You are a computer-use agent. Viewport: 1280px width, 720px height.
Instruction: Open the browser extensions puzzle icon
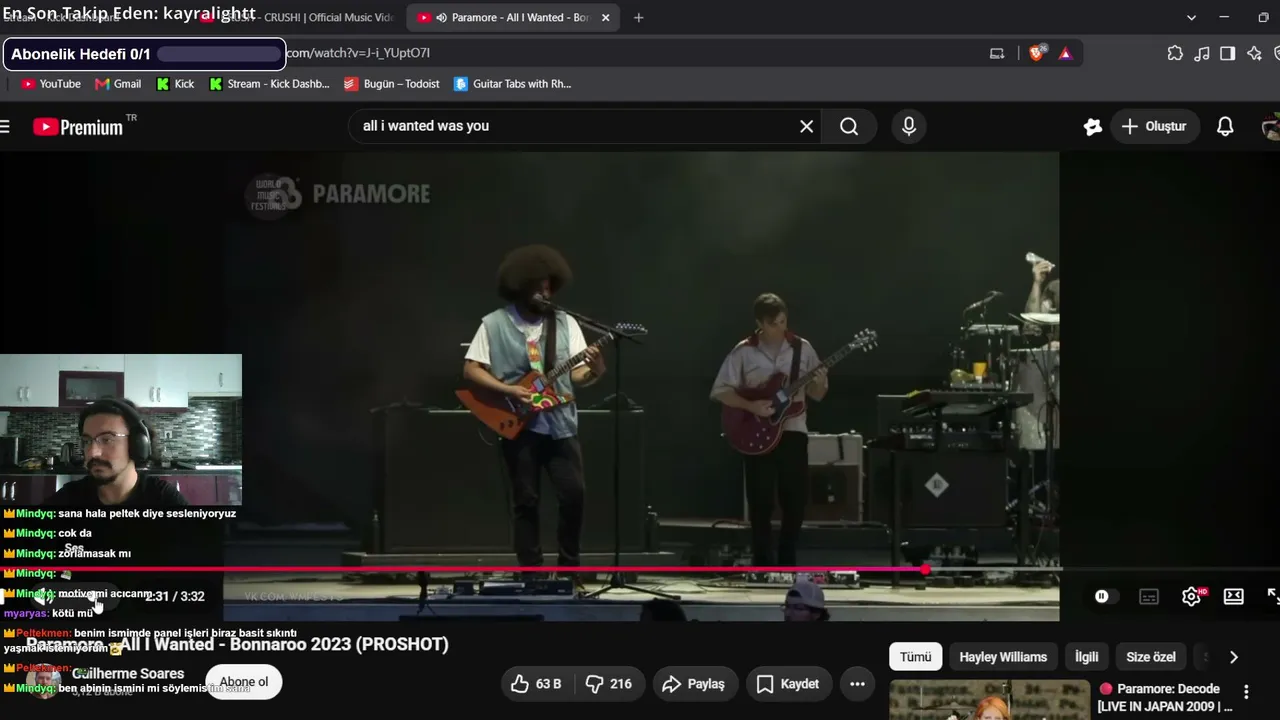coord(1175,53)
